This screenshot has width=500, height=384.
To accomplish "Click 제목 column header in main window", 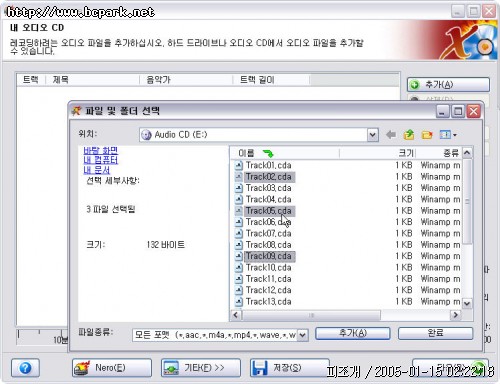I will coord(92,80).
